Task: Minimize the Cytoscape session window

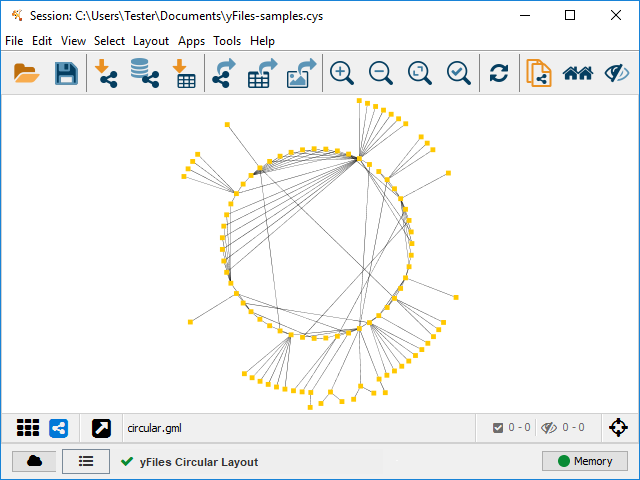Action: (525, 16)
